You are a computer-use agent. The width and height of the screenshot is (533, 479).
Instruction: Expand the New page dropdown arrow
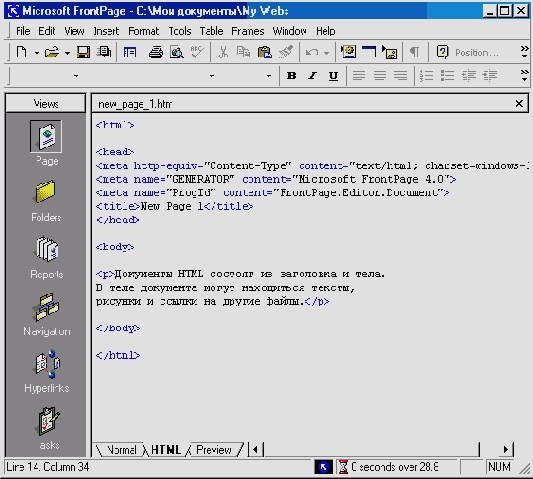click(36, 53)
